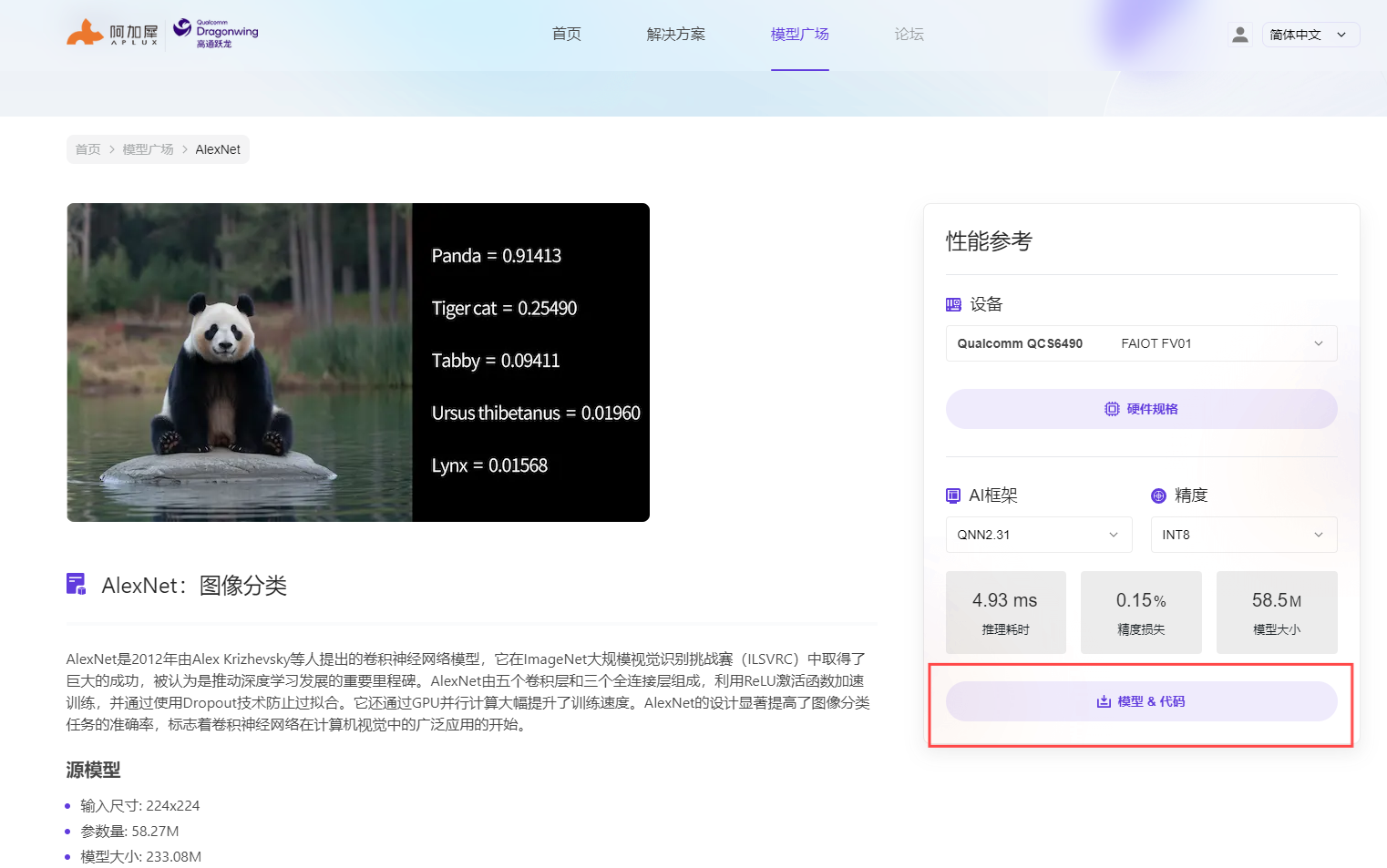Click the panda classification result image
The height and width of the screenshot is (868, 1387).
click(x=358, y=362)
